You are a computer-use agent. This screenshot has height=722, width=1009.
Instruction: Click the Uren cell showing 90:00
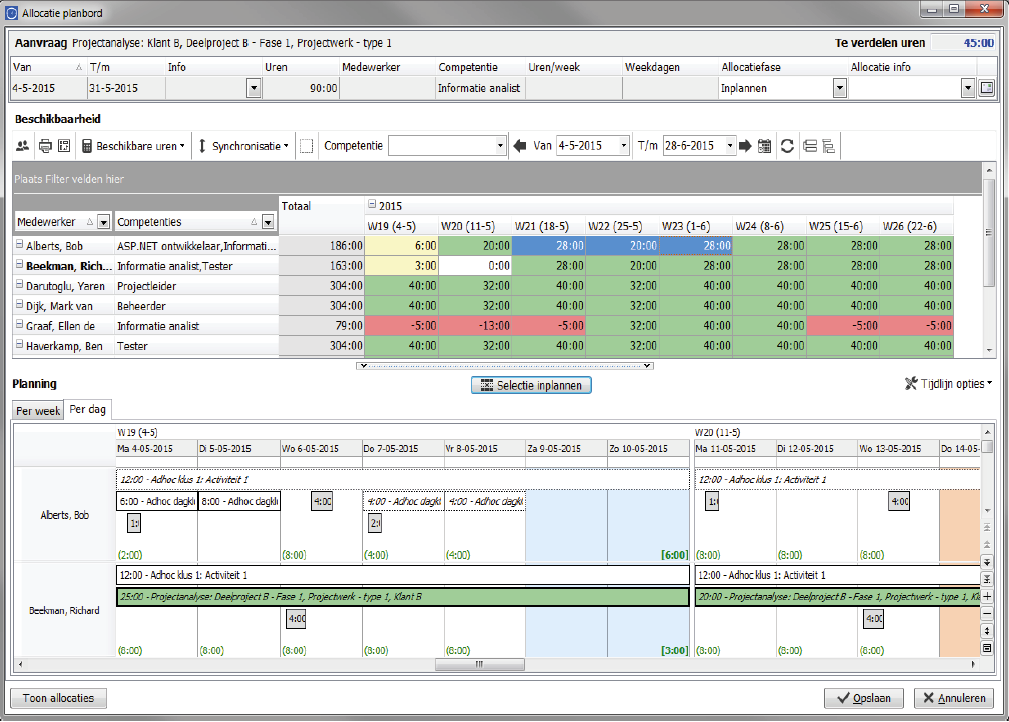[301, 88]
